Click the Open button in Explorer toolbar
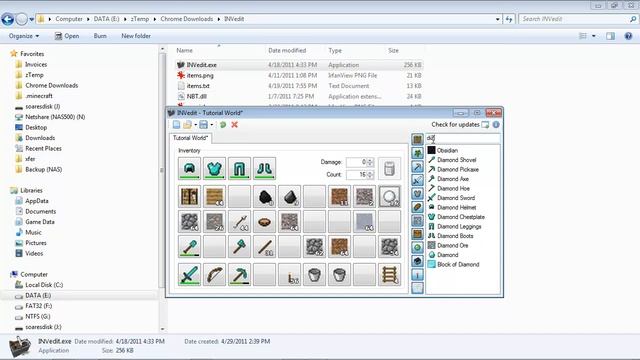The height and width of the screenshot is (360, 640). [67, 36]
